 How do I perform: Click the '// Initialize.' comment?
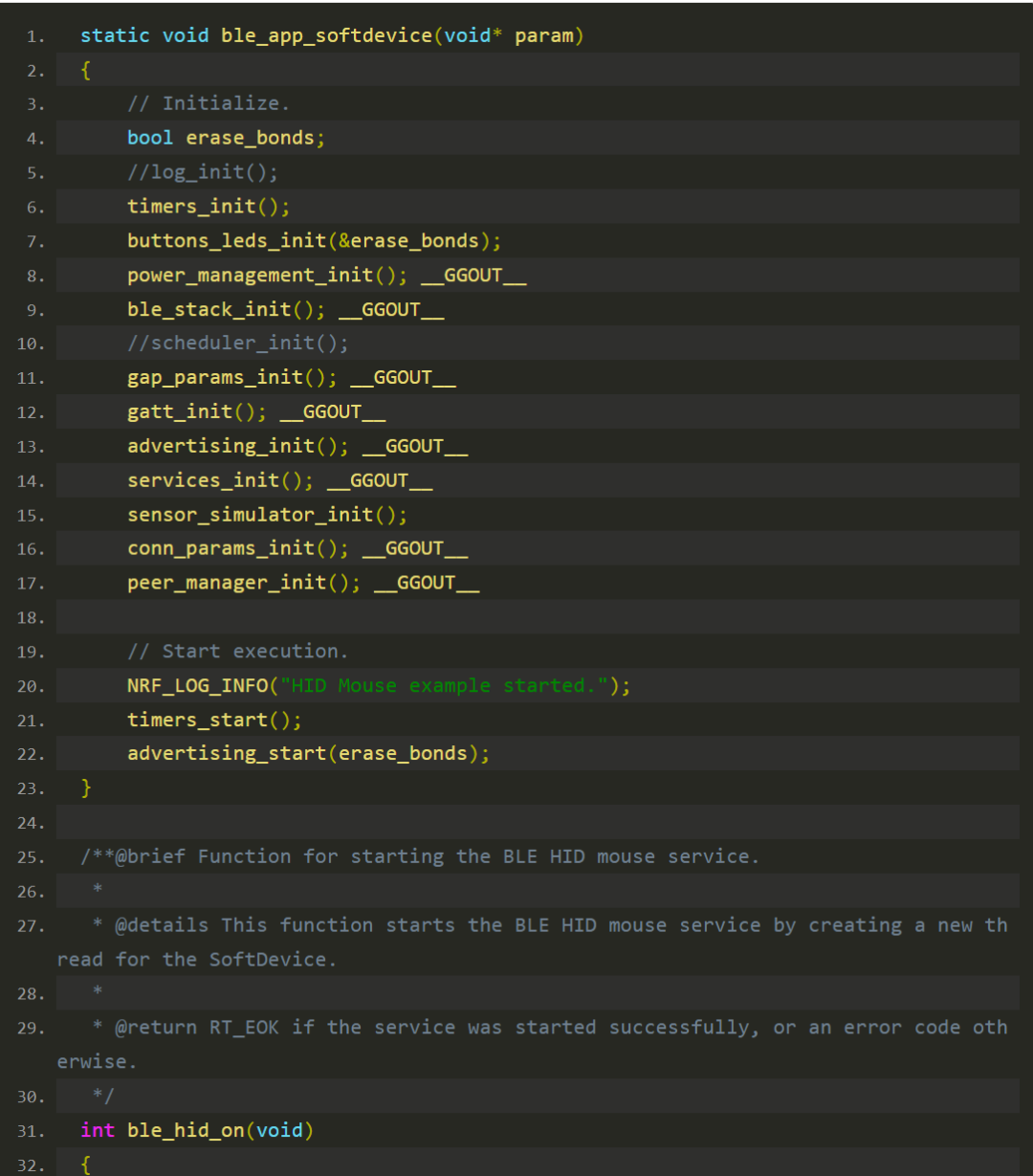209,103
